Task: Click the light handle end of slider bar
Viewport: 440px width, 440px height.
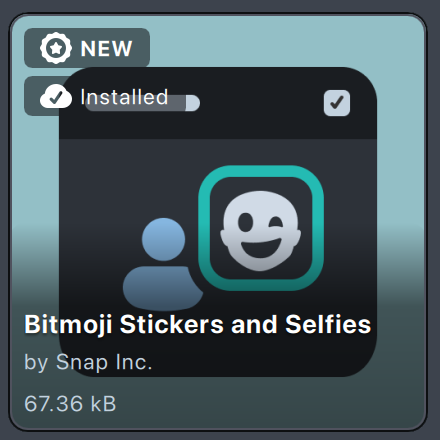Action: pyautogui.click(x=192, y=103)
